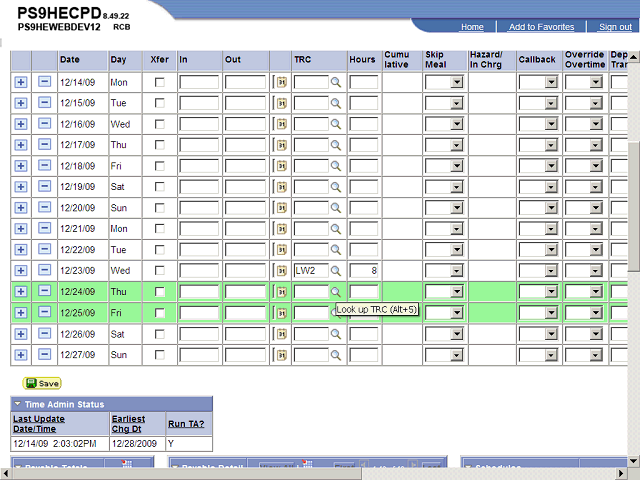Click the calendar icon on 12/26/09 row
The image size is (640, 480).
281,334
